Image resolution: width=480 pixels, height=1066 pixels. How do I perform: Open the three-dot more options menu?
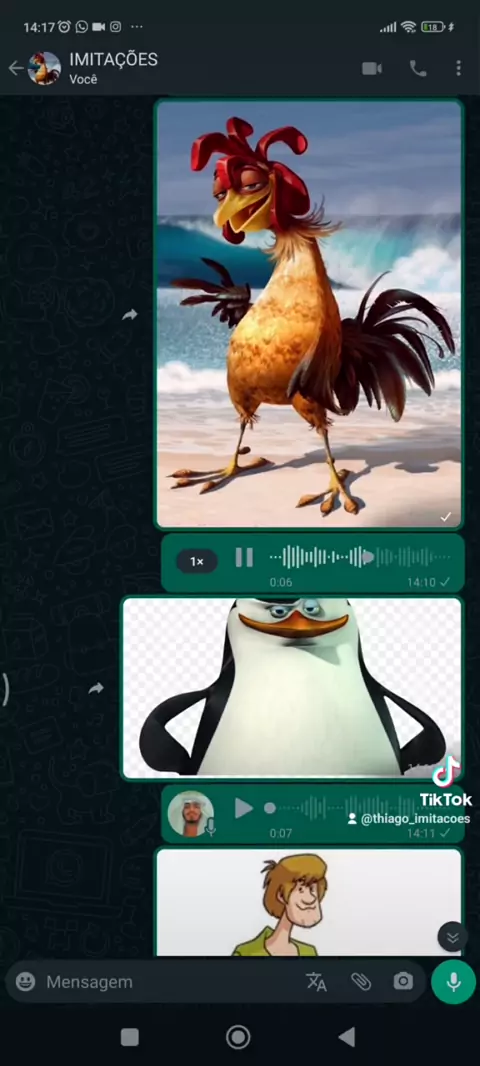point(458,69)
